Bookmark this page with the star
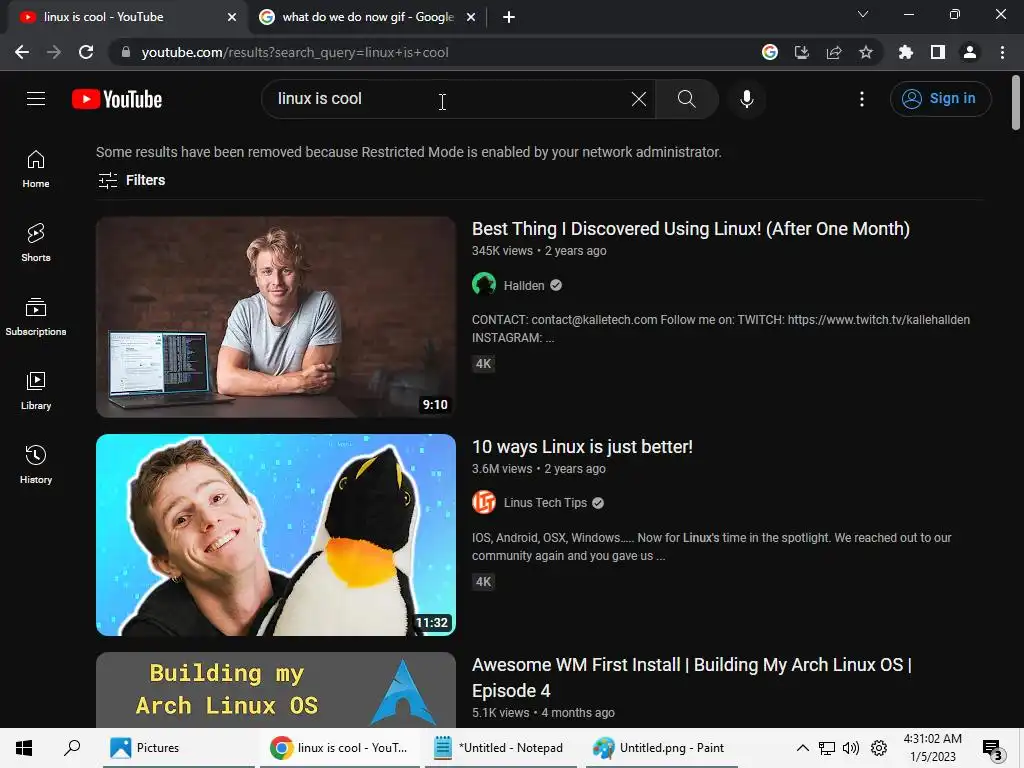The height and width of the screenshot is (768, 1024). coord(866,52)
